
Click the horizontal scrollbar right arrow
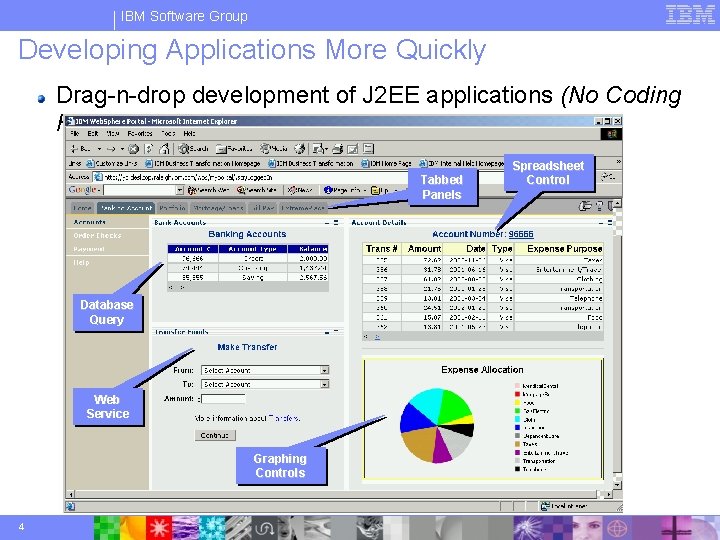click(608, 495)
